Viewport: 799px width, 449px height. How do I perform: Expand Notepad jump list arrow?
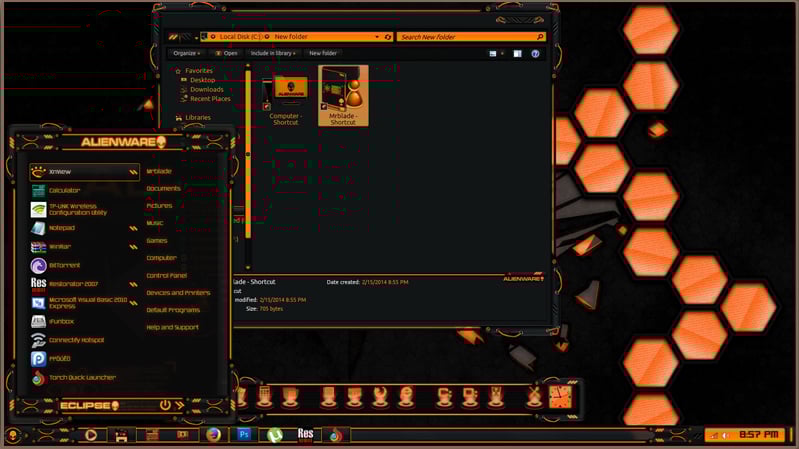point(134,228)
